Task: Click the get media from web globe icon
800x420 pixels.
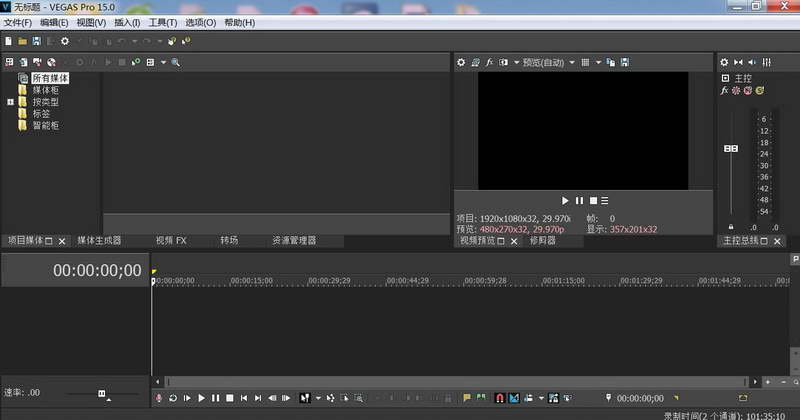Action: [x=52, y=62]
